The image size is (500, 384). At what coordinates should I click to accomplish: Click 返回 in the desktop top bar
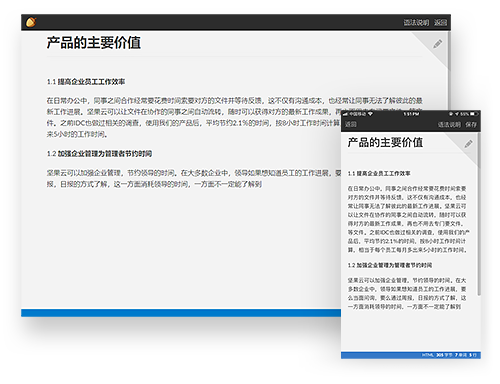tap(440, 22)
